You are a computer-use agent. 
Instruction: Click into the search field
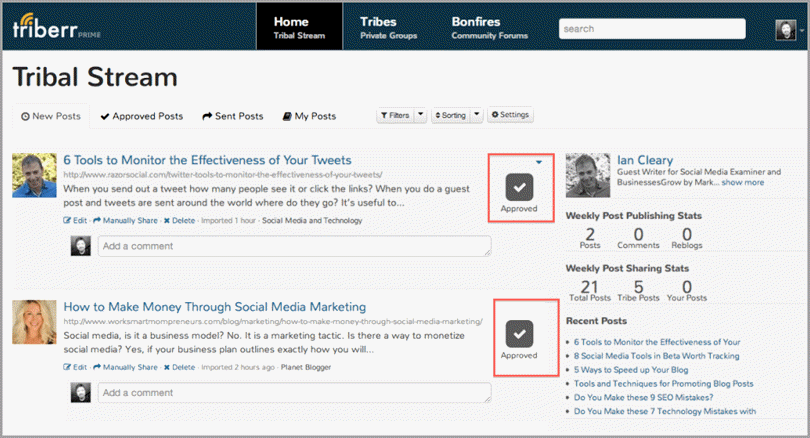tap(652, 29)
